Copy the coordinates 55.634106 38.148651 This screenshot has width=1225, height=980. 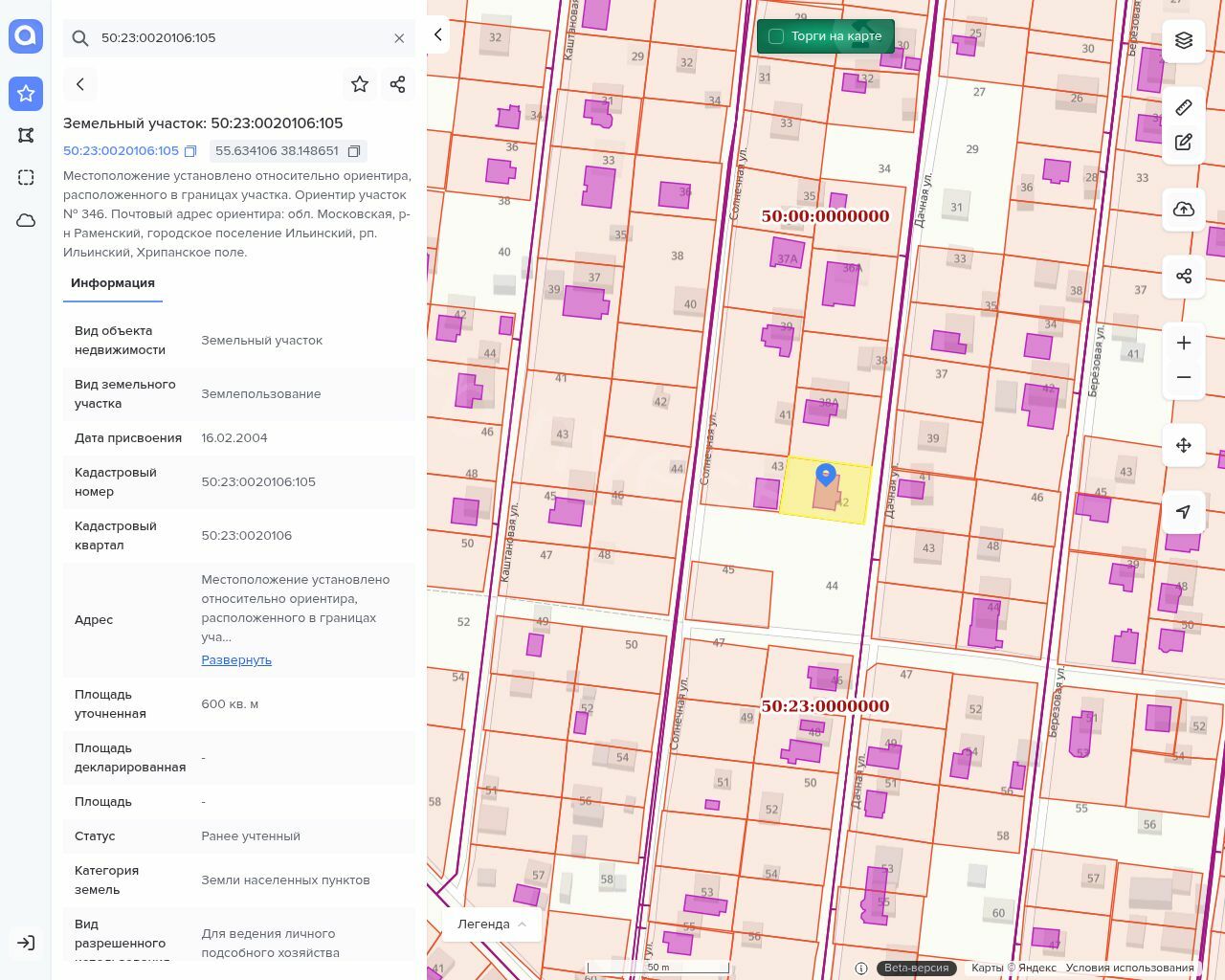click(354, 151)
